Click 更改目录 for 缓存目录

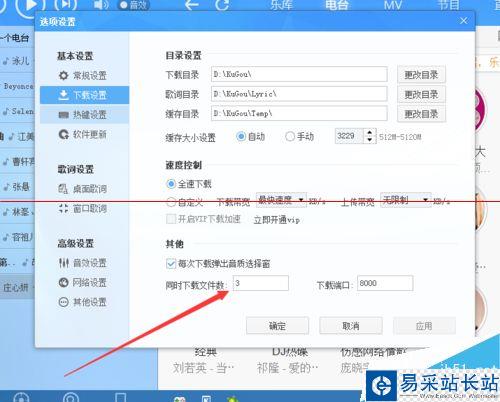pos(421,114)
